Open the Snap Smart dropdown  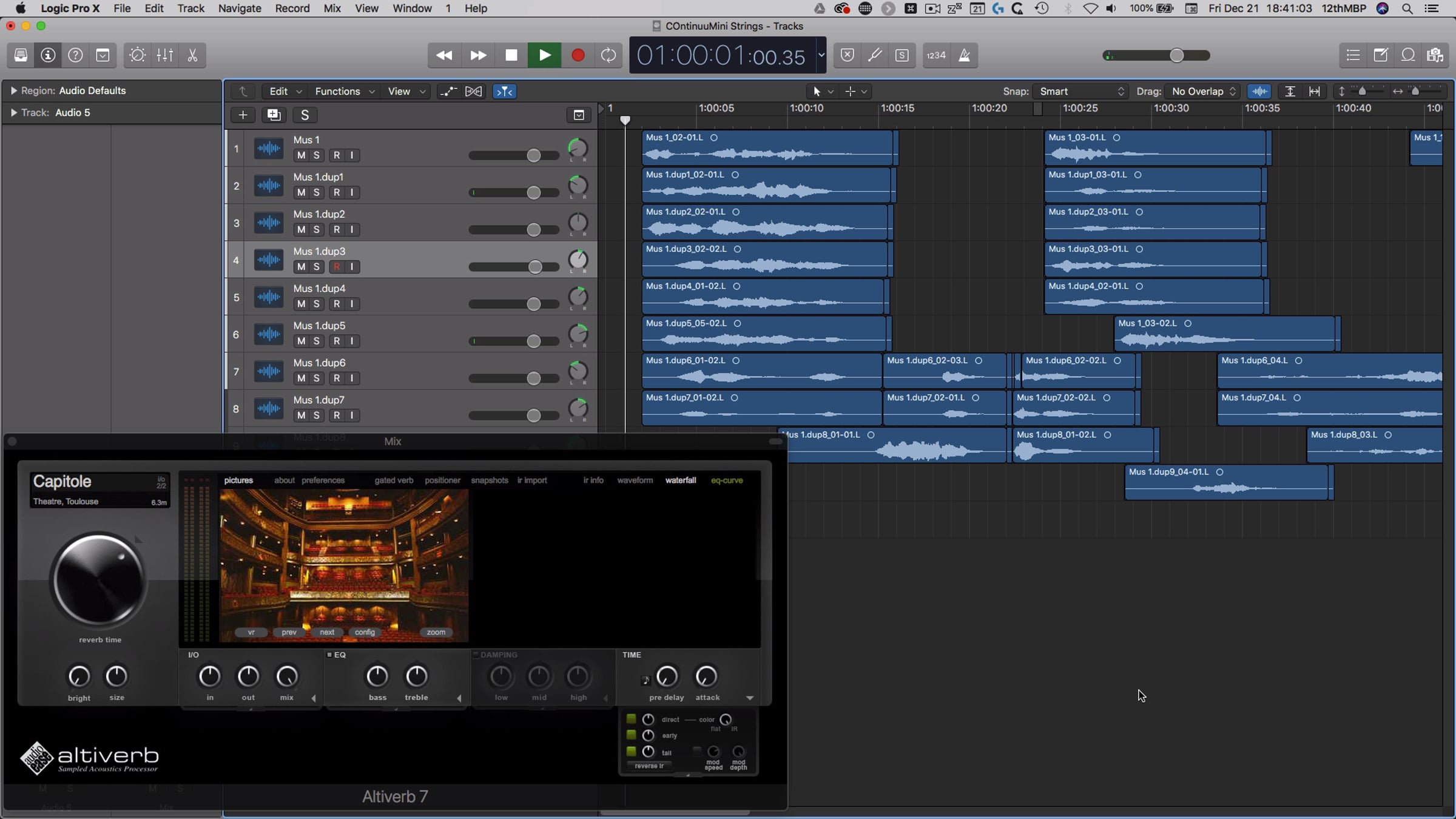click(x=1081, y=92)
